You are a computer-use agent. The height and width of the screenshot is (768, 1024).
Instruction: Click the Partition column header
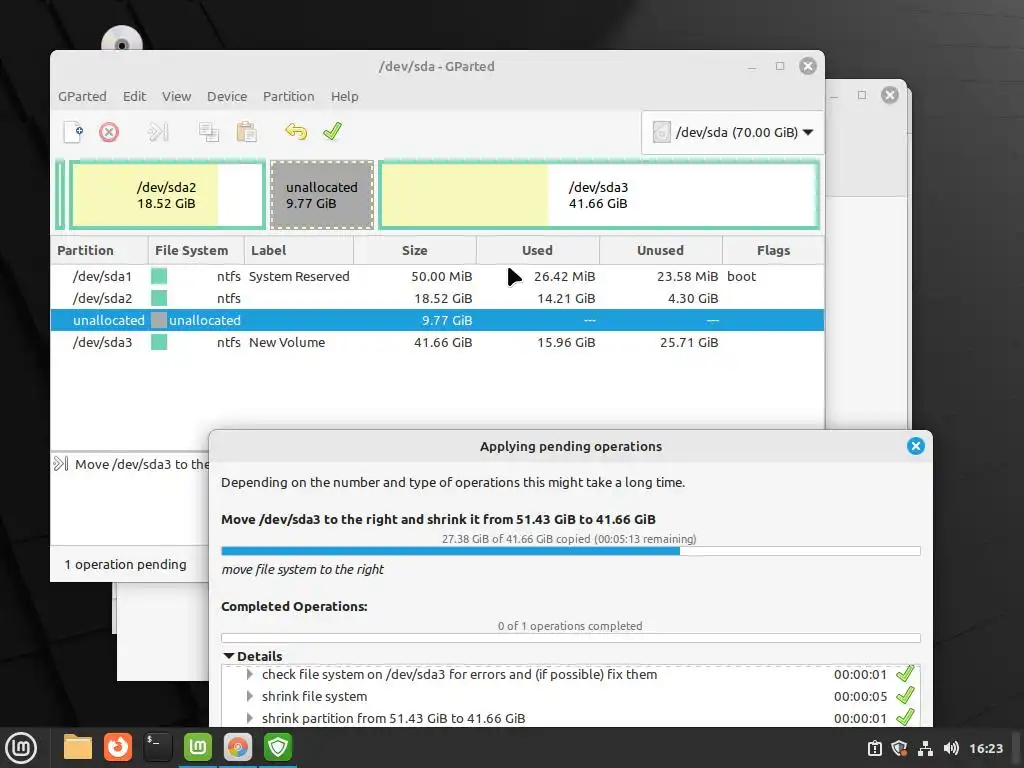pos(99,251)
